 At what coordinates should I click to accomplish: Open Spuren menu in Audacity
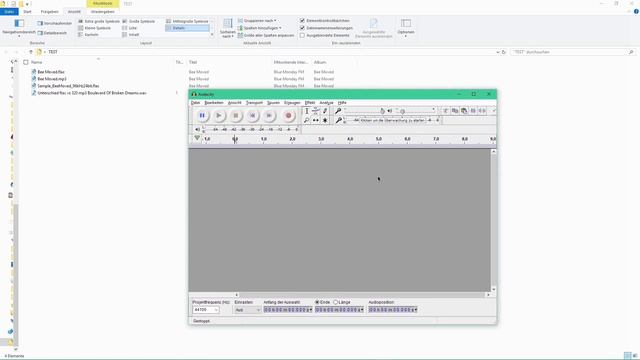[273, 103]
